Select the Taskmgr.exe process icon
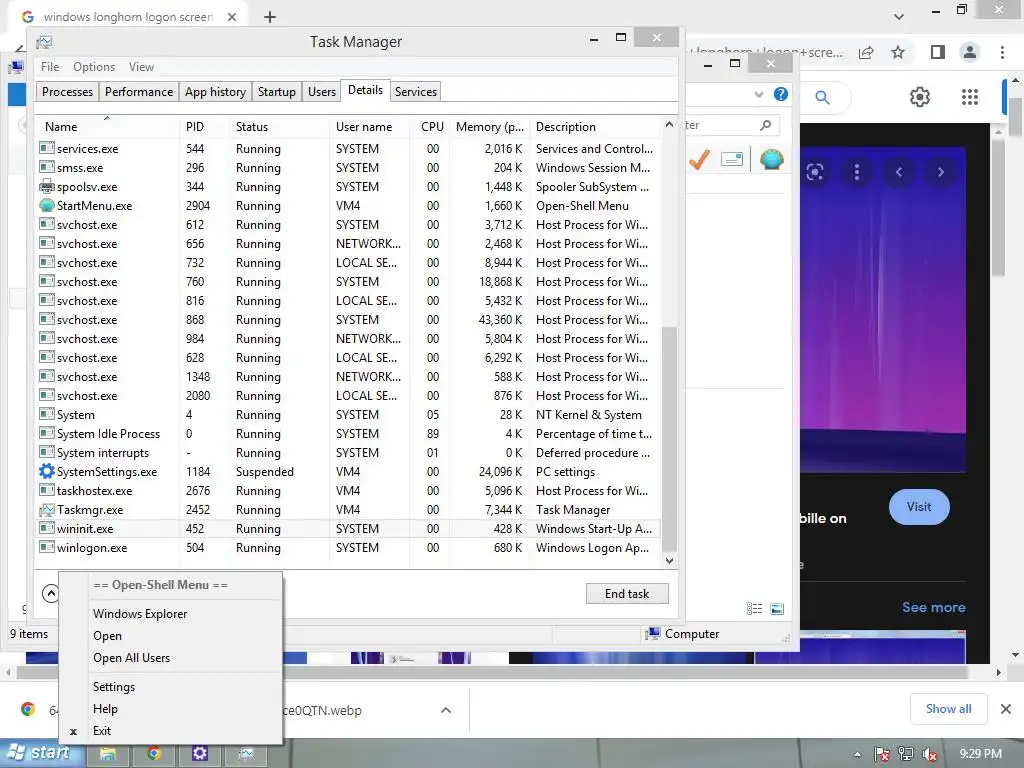Screen dimensions: 1024x768 (46, 509)
